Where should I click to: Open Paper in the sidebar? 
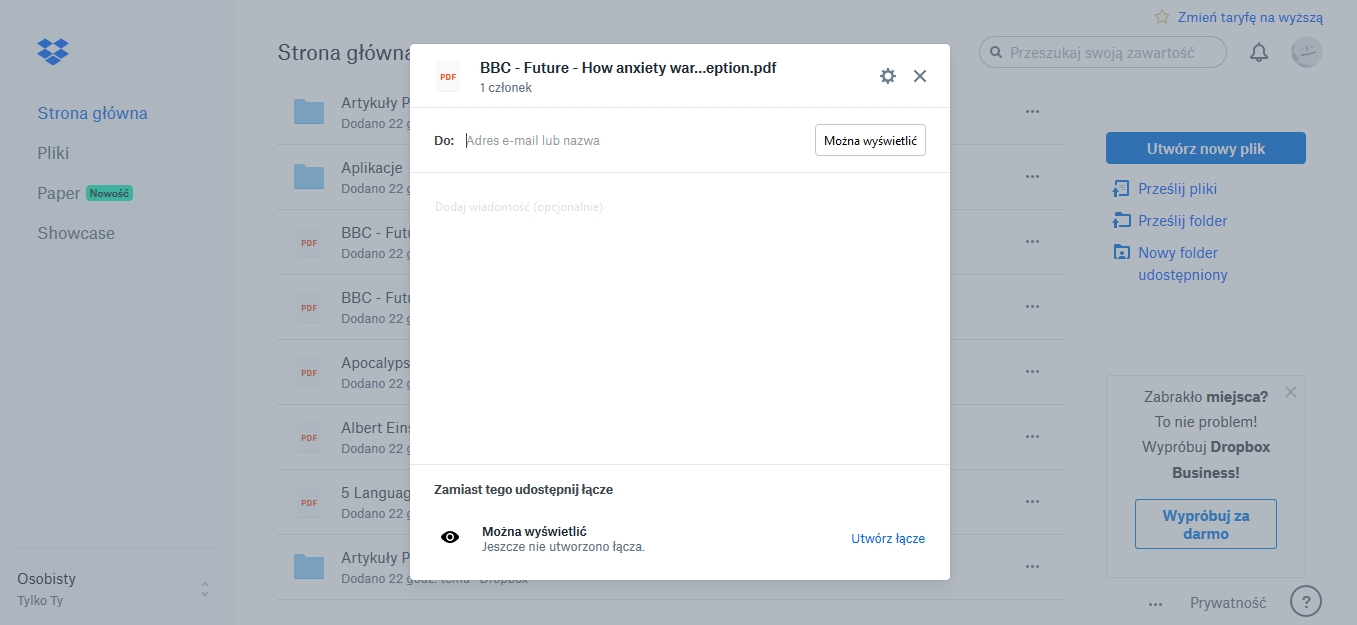point(58,193)
